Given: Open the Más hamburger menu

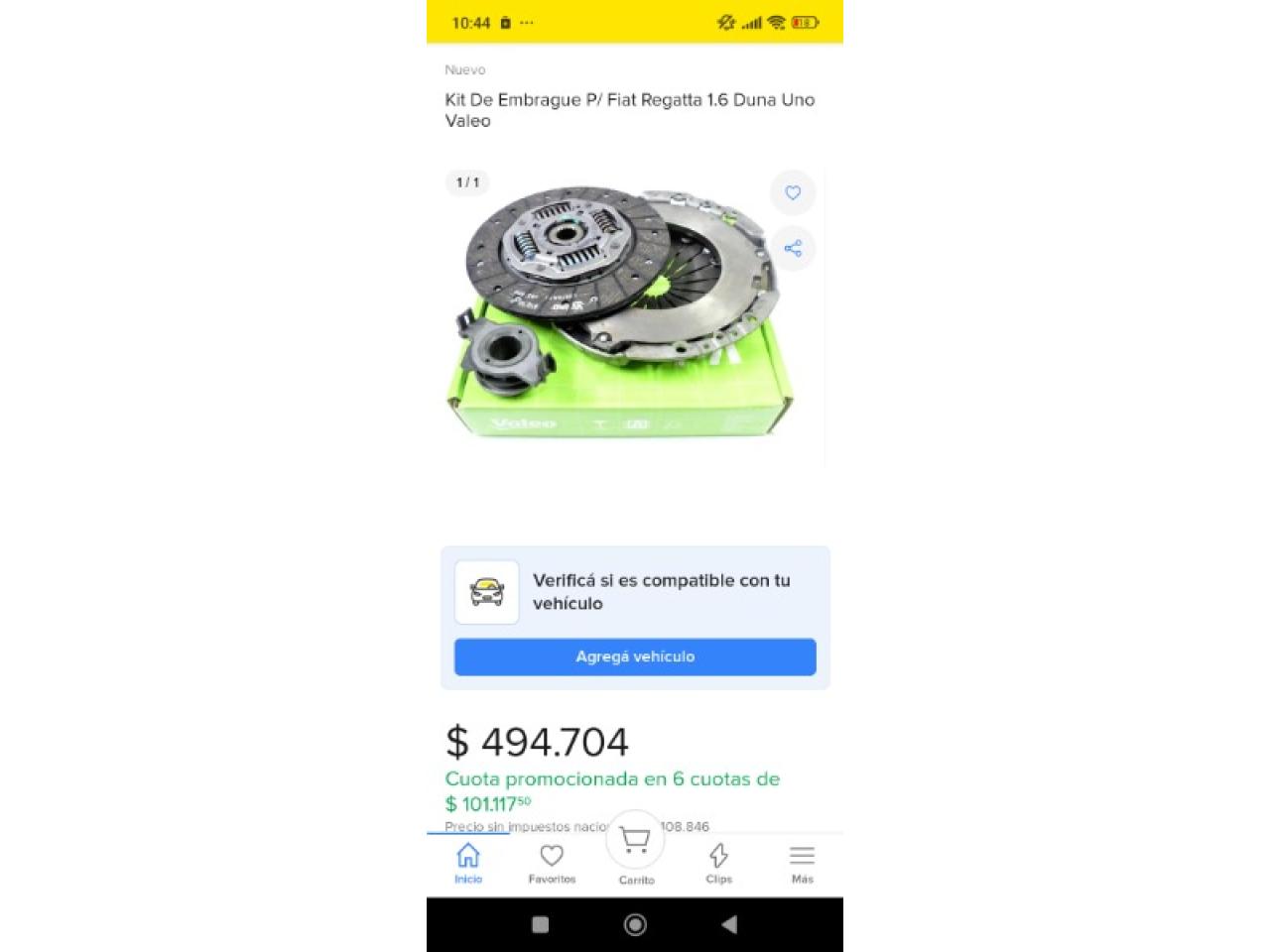Looking at the screenshot, I should 802,863.
